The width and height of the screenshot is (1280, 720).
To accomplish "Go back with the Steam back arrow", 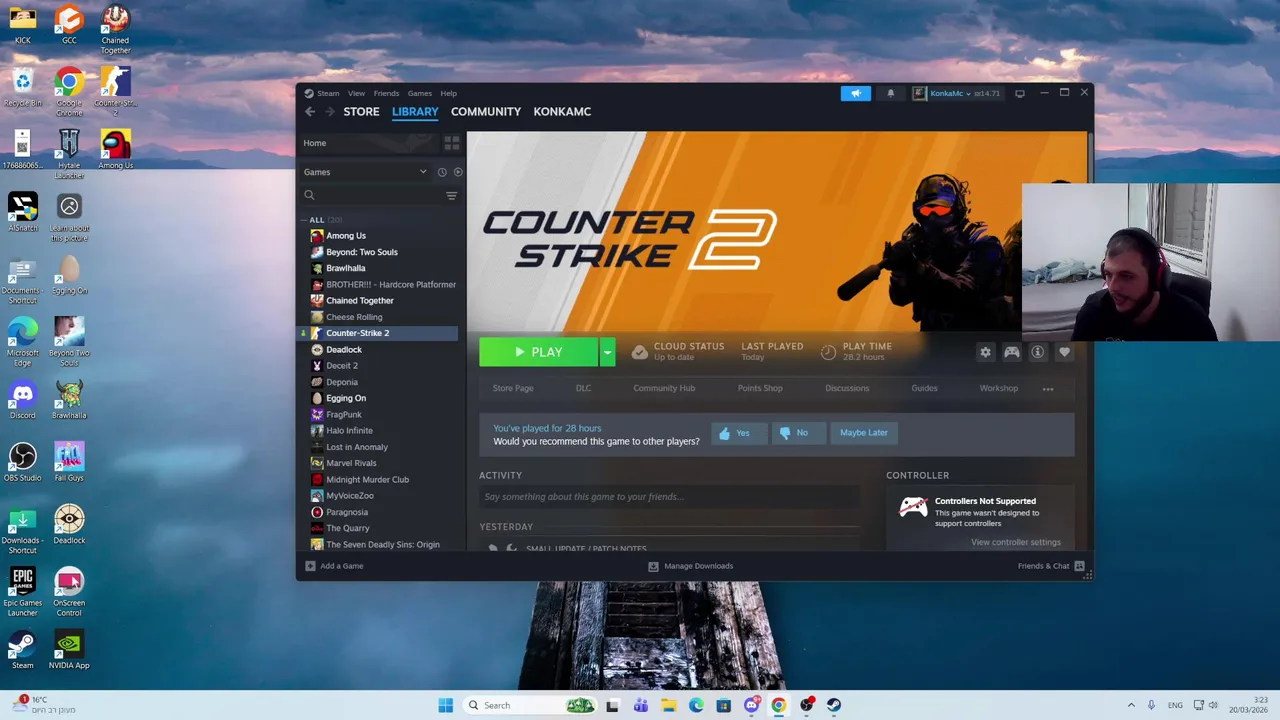I will (x=310, y=112).
